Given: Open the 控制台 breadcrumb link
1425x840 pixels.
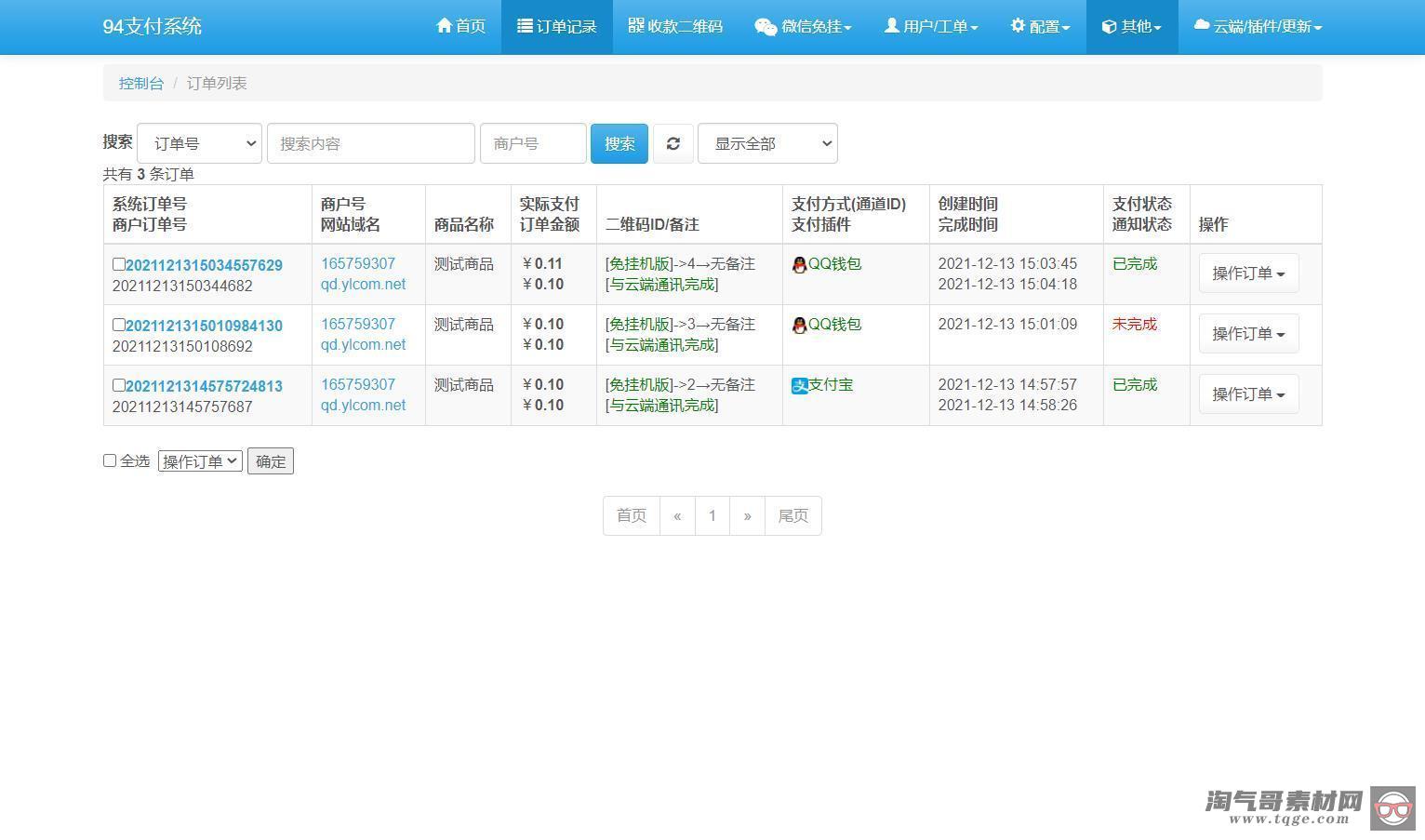Looking at the screenshot, I should coord(141,83).
